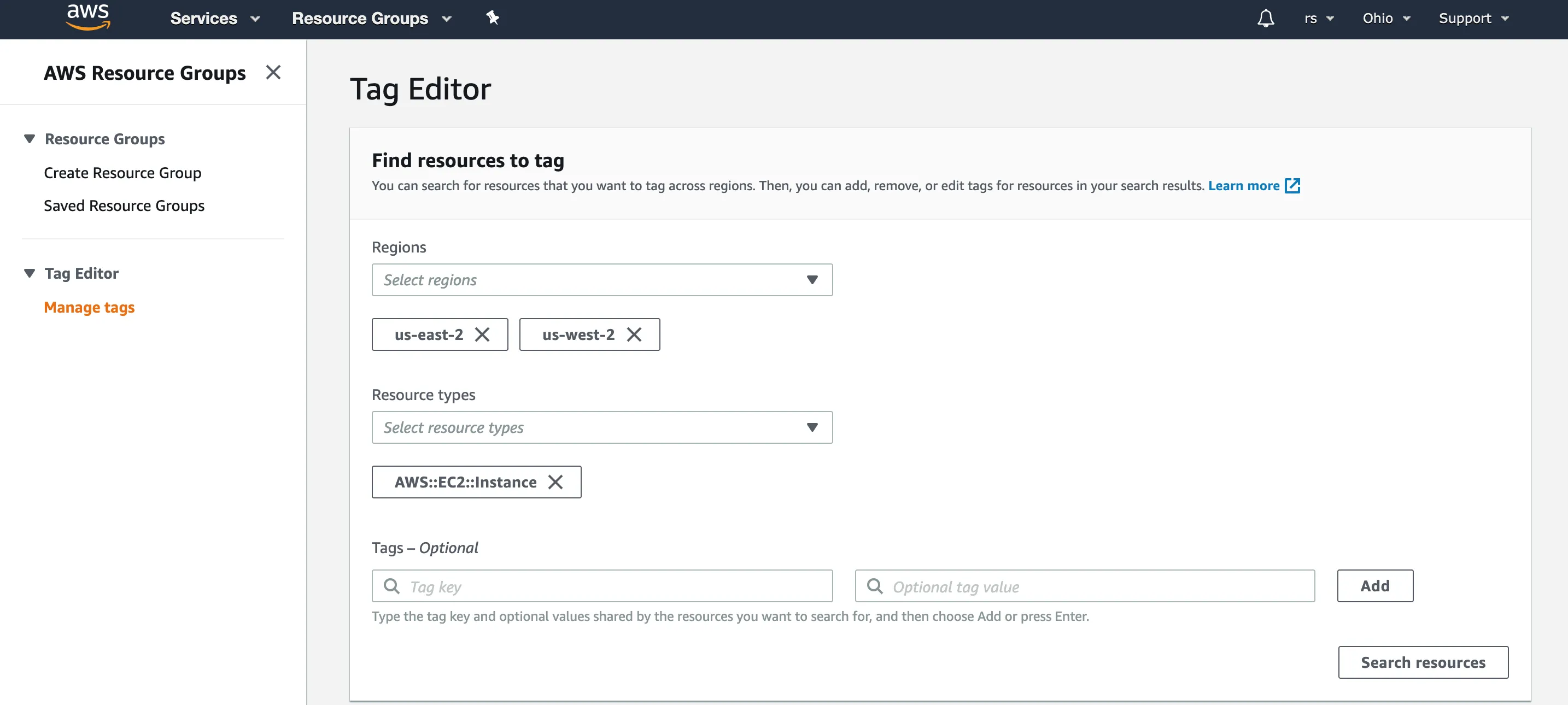Open the Services menu
The width and height of the screenshot is (1568, 705).
[x=215, y=18]
